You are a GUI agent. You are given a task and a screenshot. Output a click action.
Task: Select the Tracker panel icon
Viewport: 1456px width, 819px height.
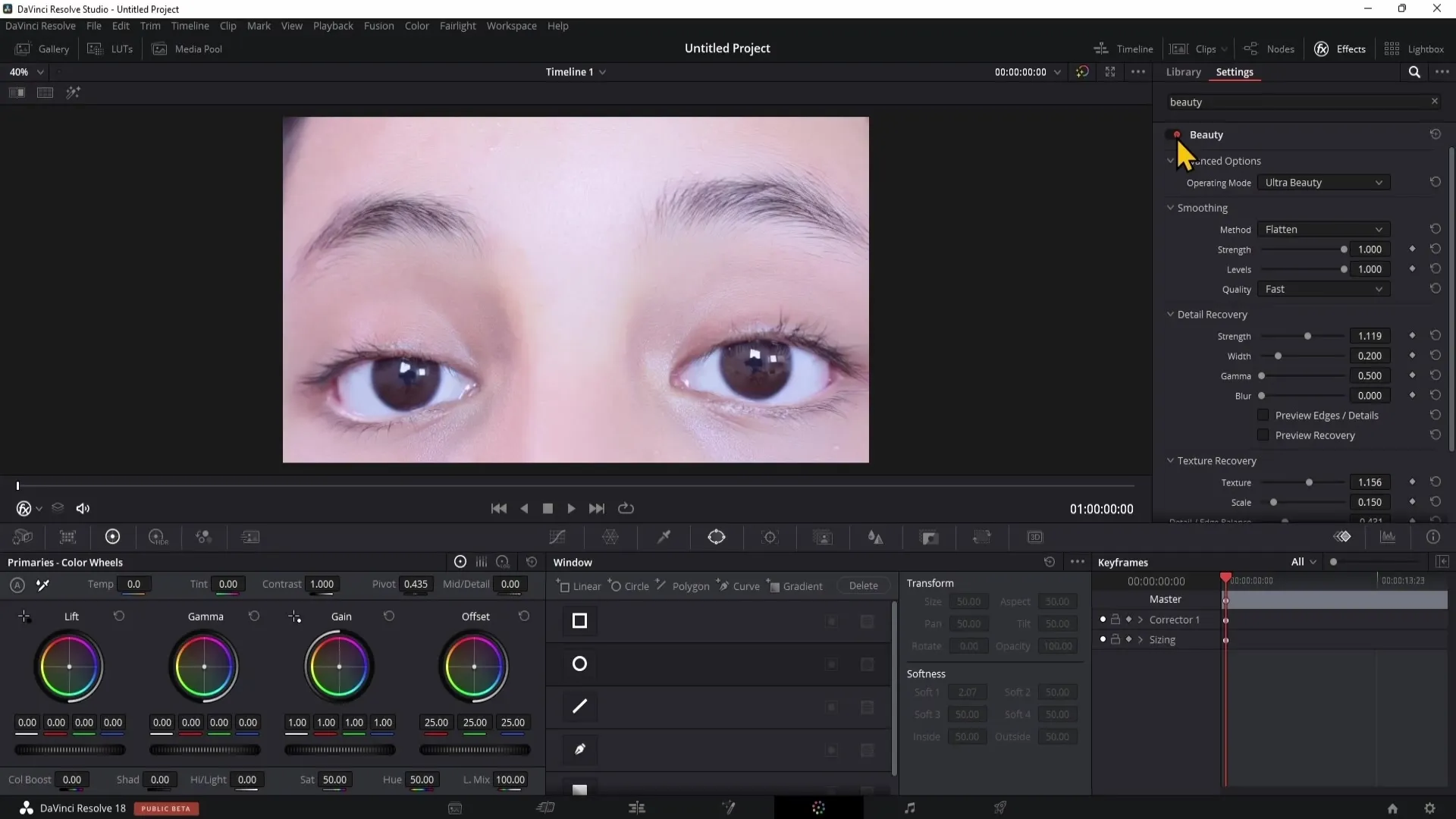771,537
